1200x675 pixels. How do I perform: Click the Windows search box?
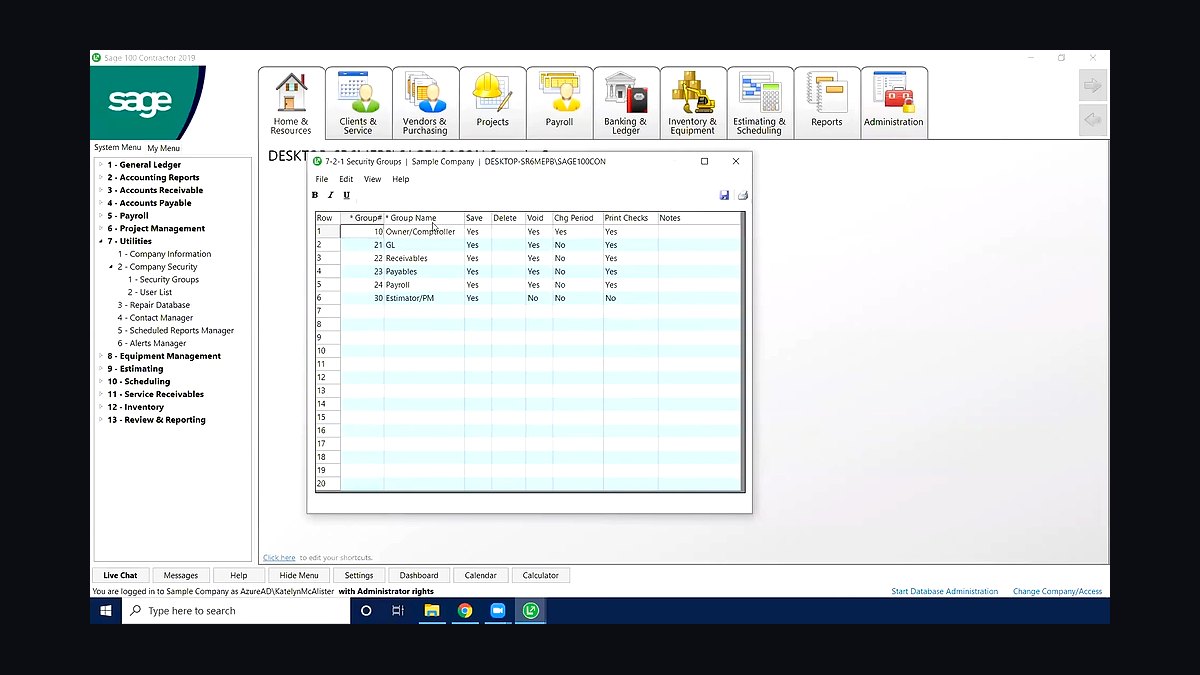(x=236, y=610)
